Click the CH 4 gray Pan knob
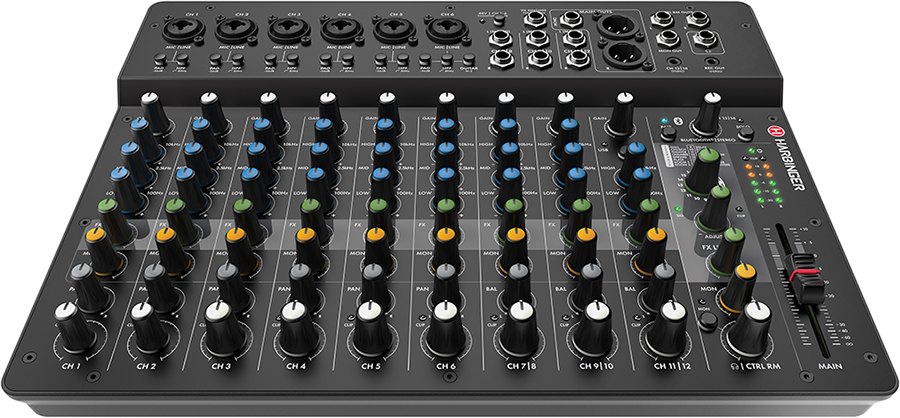The image size is (900, 418). click(x=303, y=287)
